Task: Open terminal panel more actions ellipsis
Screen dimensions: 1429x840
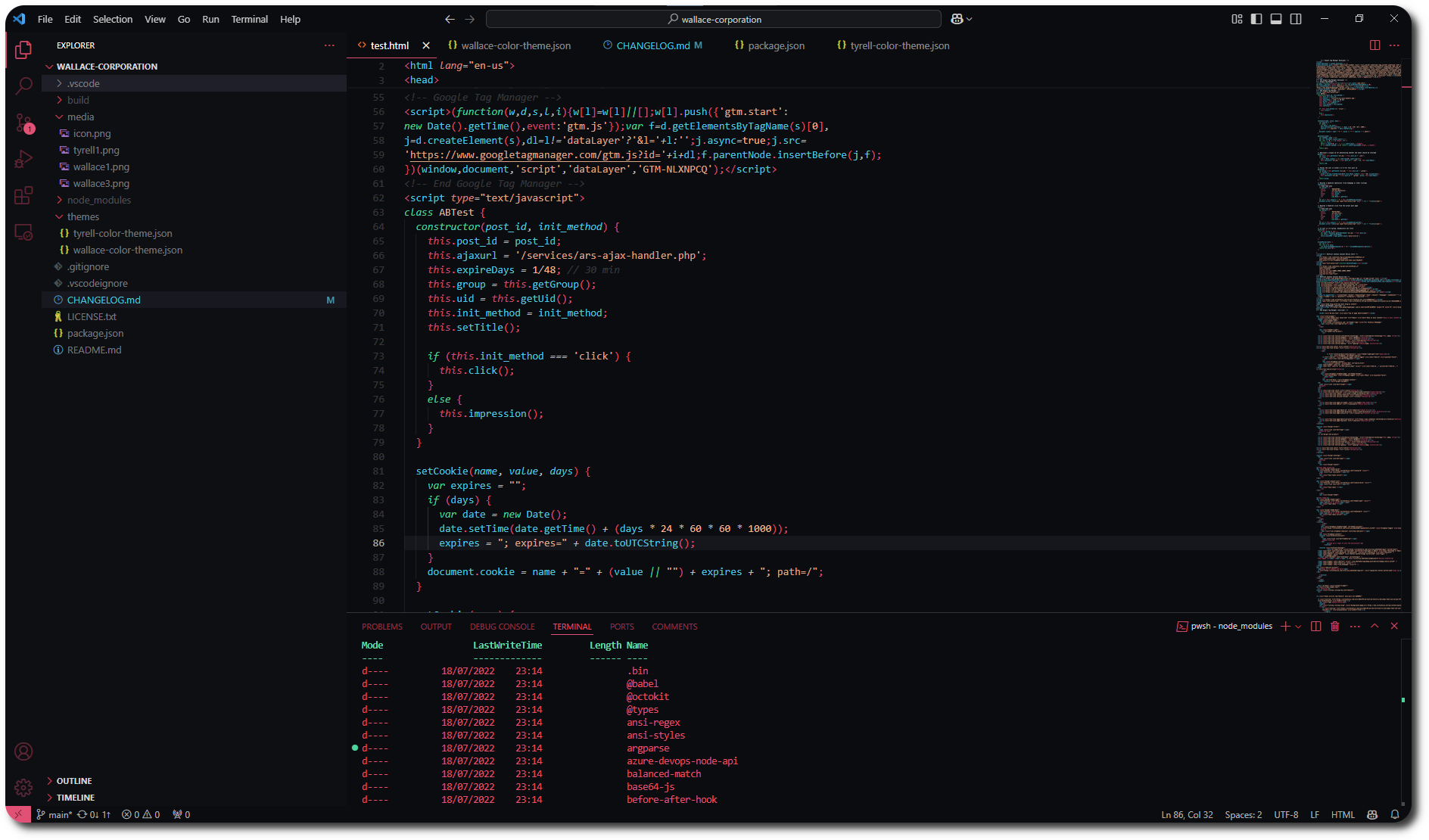Action: (1355, 626)
